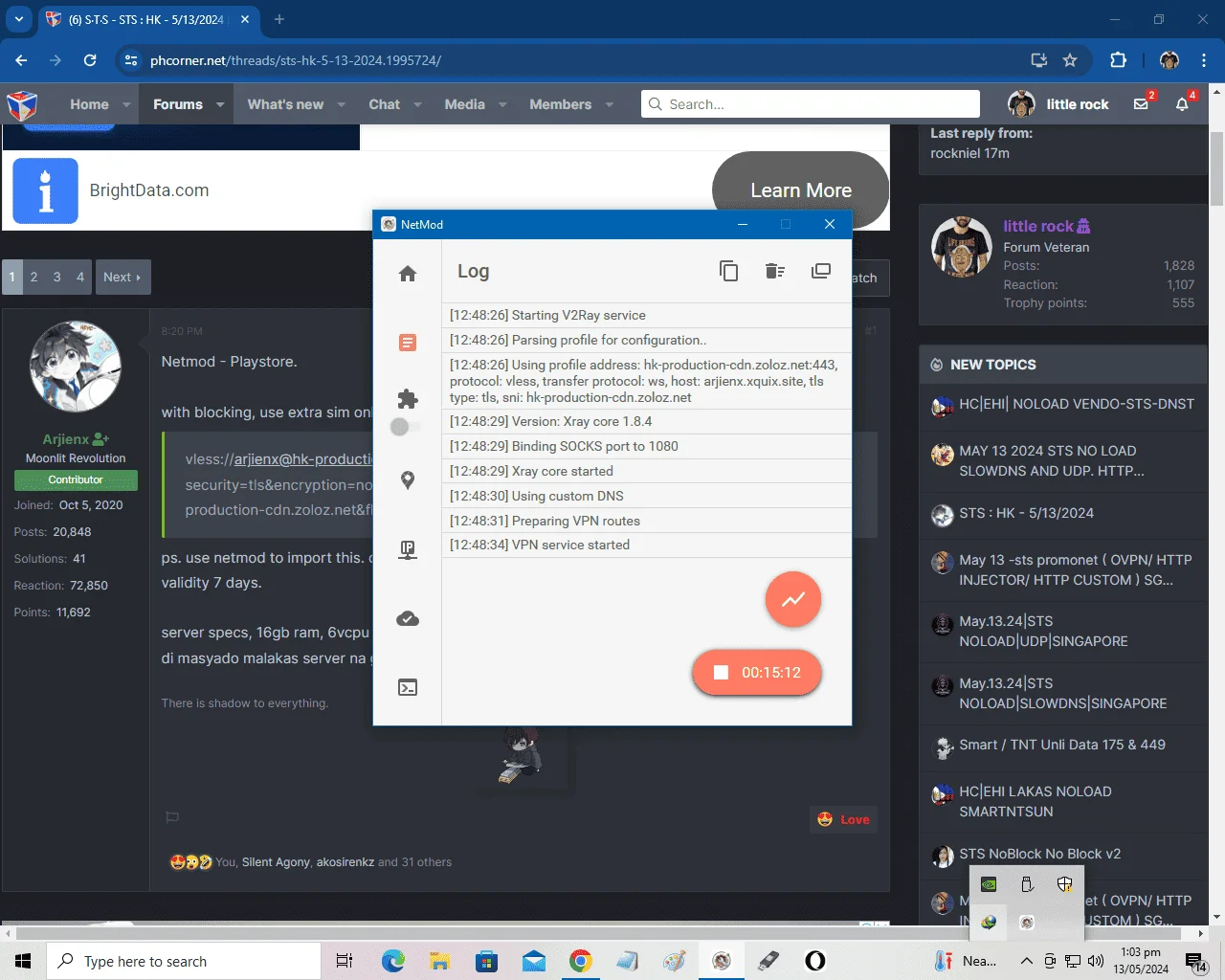Open the cloud checkmark icon in NetMod sidebar

tap(408, 618)
